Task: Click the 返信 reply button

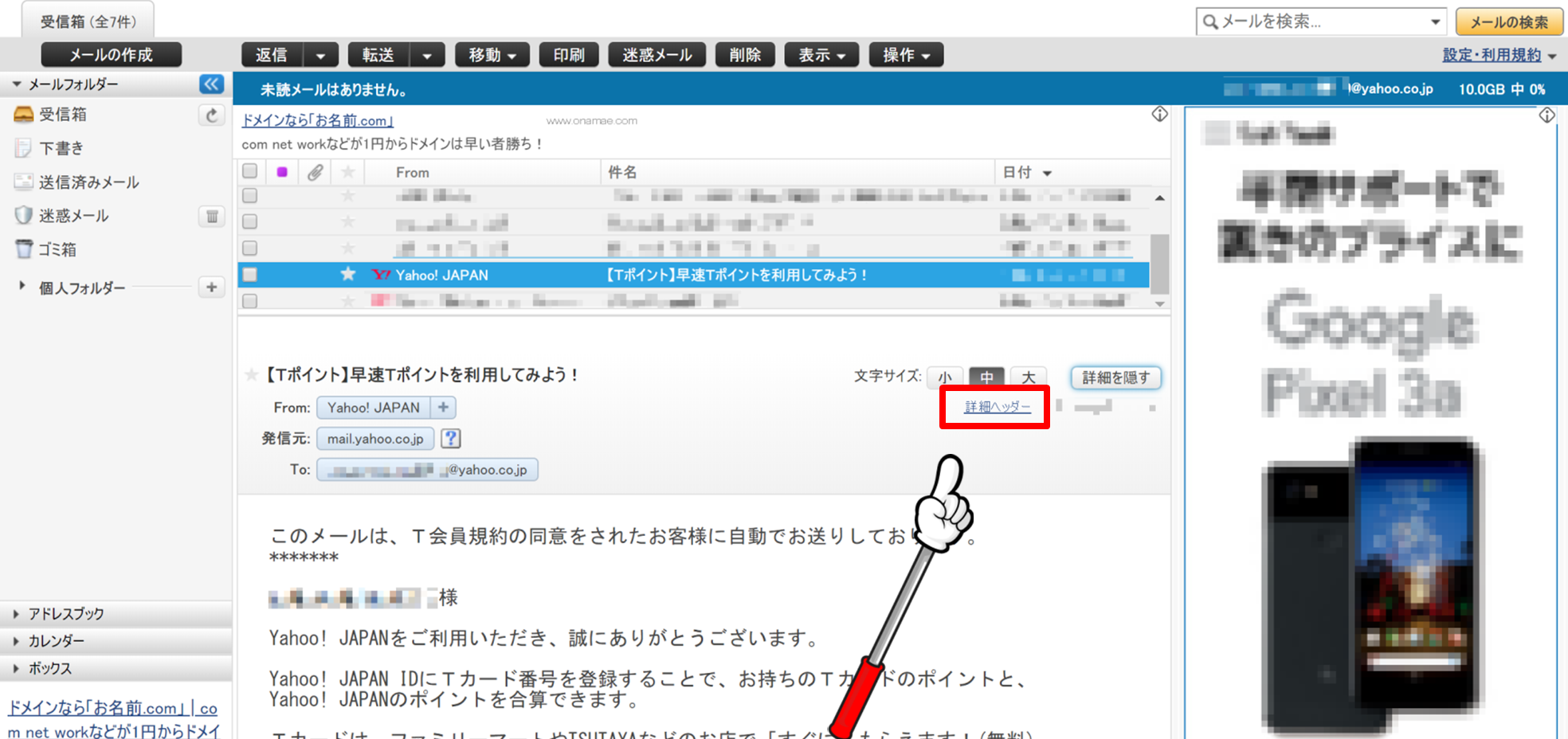Action: point(272,55)
